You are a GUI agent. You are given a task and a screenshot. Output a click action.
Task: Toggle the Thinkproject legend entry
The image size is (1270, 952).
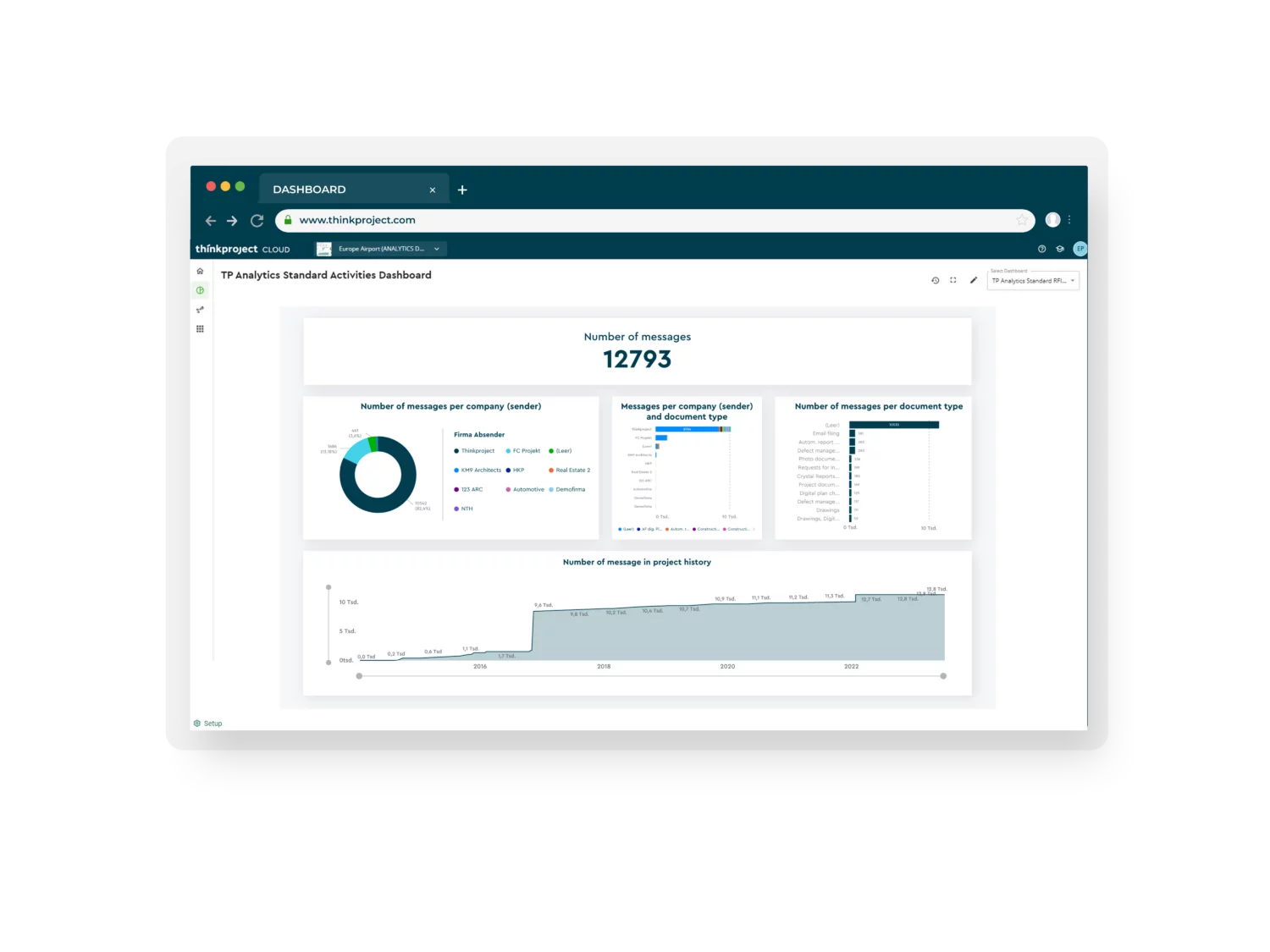click(x=477, y=451)
